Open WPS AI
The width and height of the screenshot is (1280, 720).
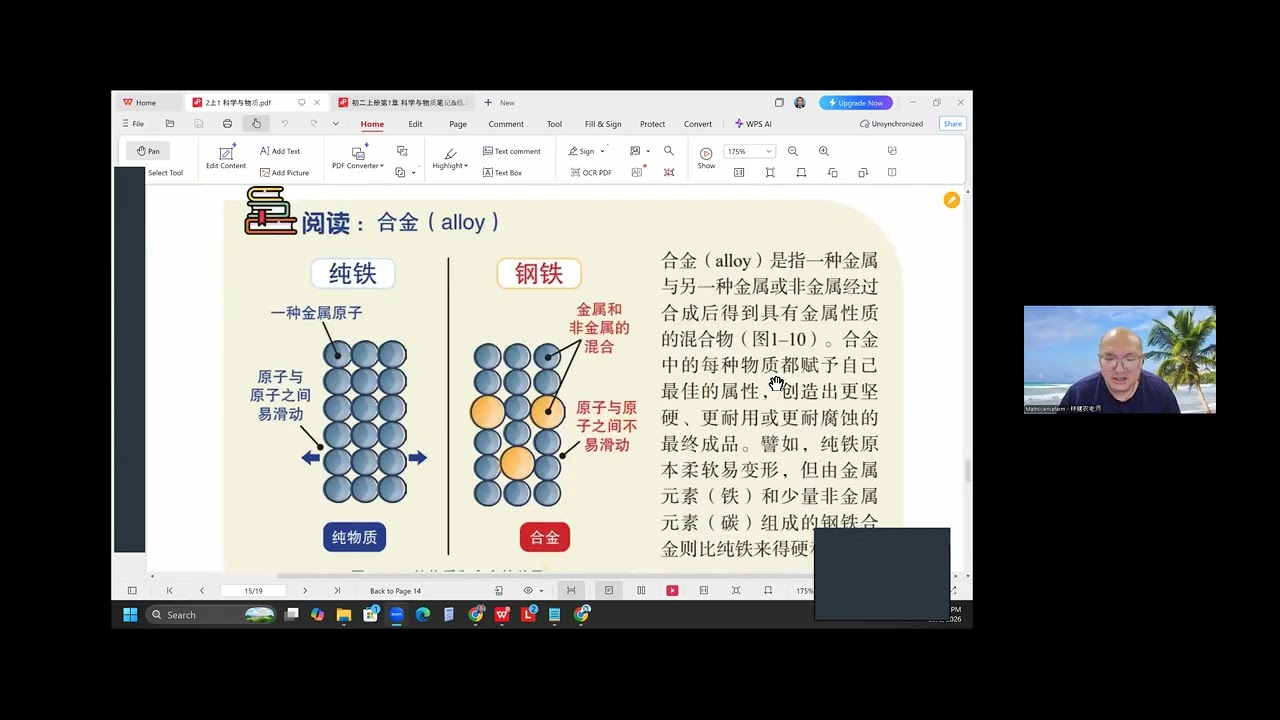753,124
